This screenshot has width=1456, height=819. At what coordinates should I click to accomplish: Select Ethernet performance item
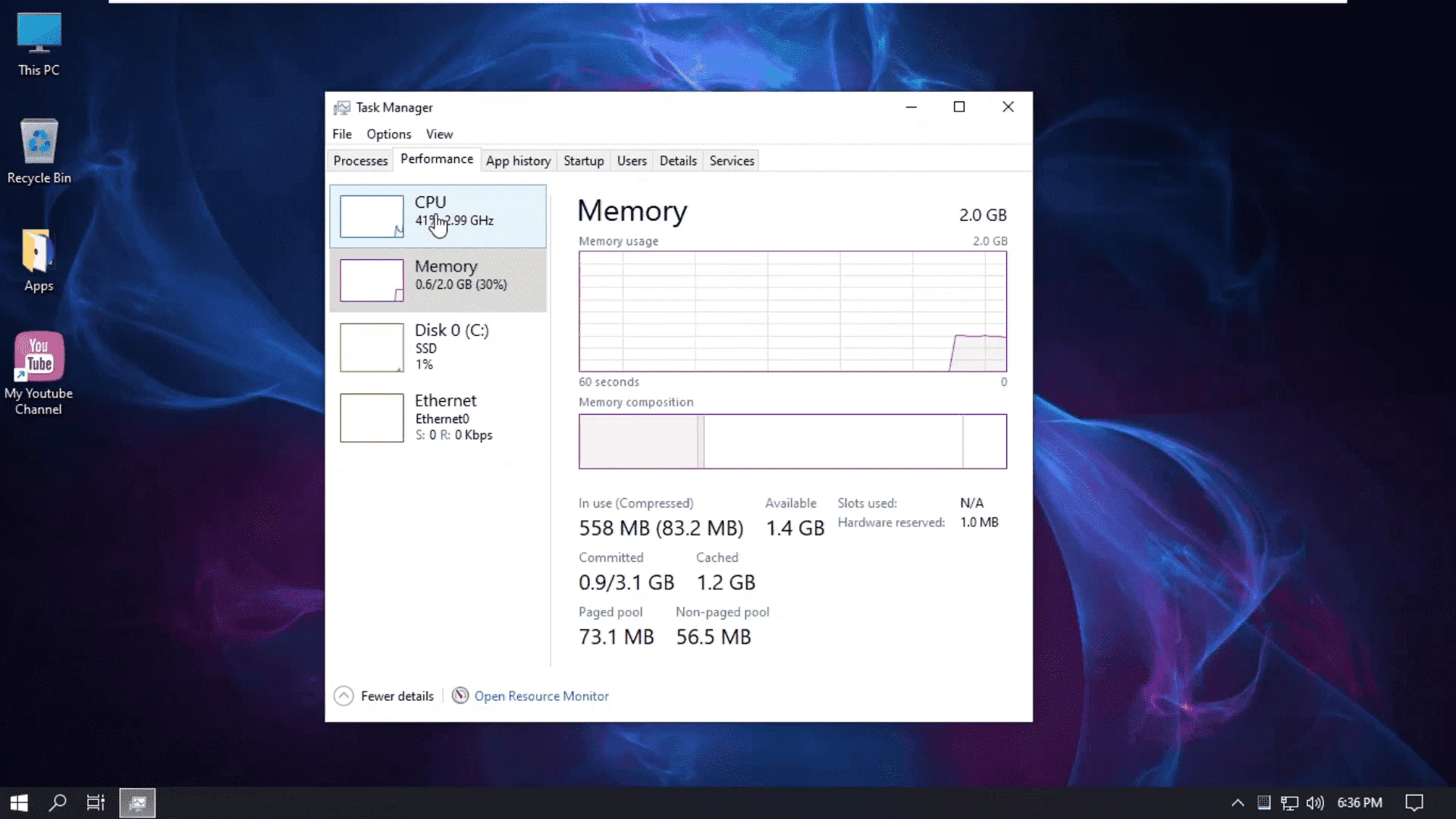pos(438,418)
